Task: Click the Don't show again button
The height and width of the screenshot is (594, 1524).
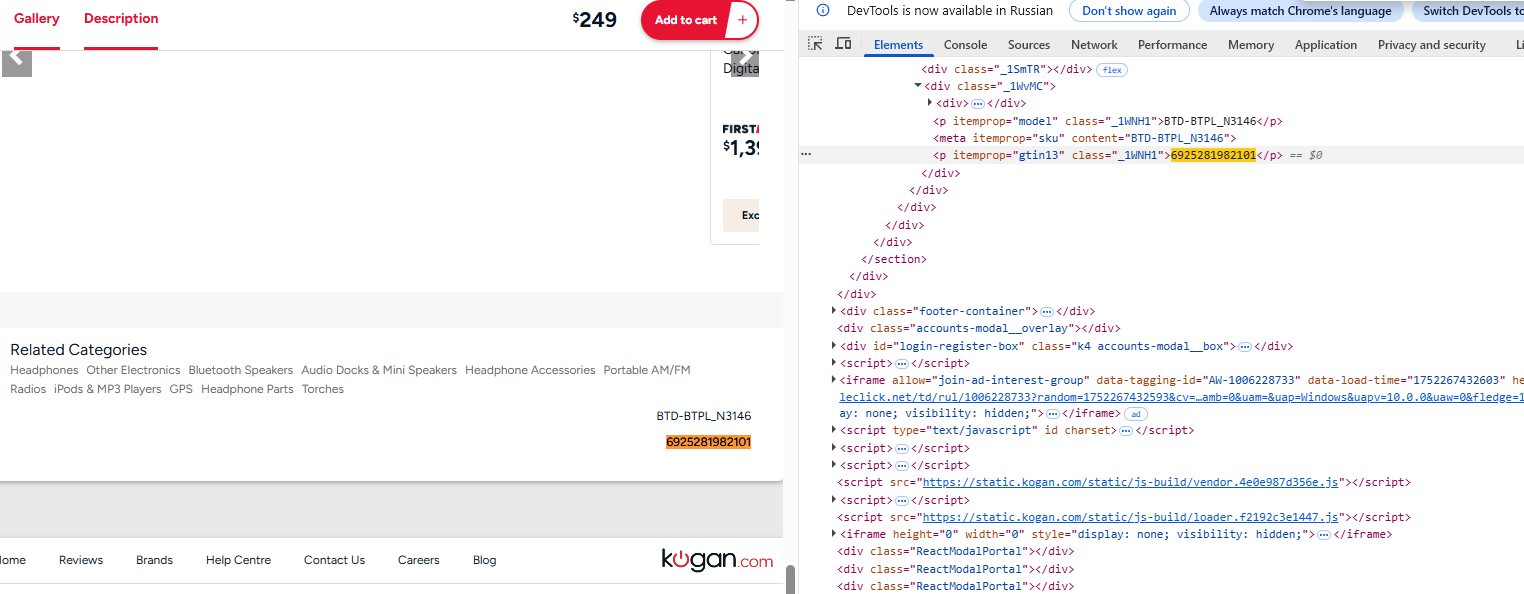Action: (x=1129, y=11)
